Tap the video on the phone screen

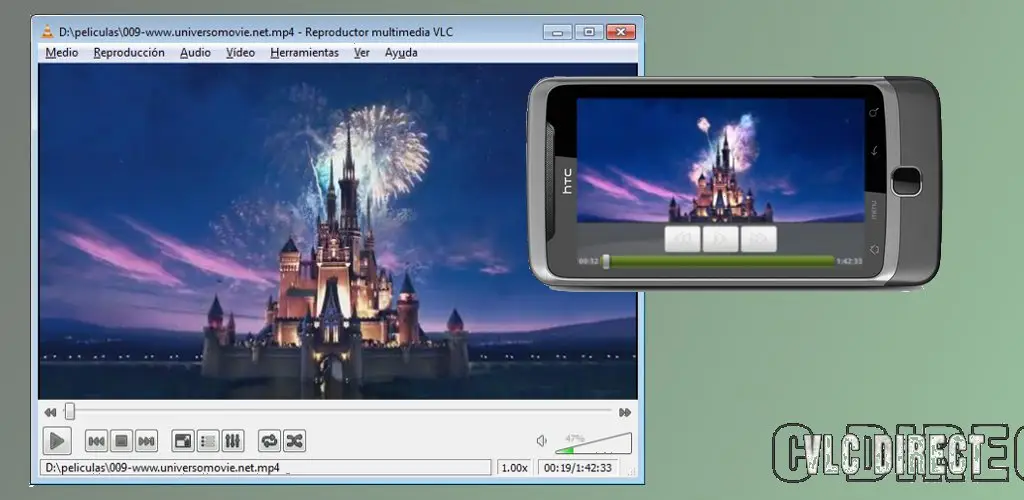point(720,161)
